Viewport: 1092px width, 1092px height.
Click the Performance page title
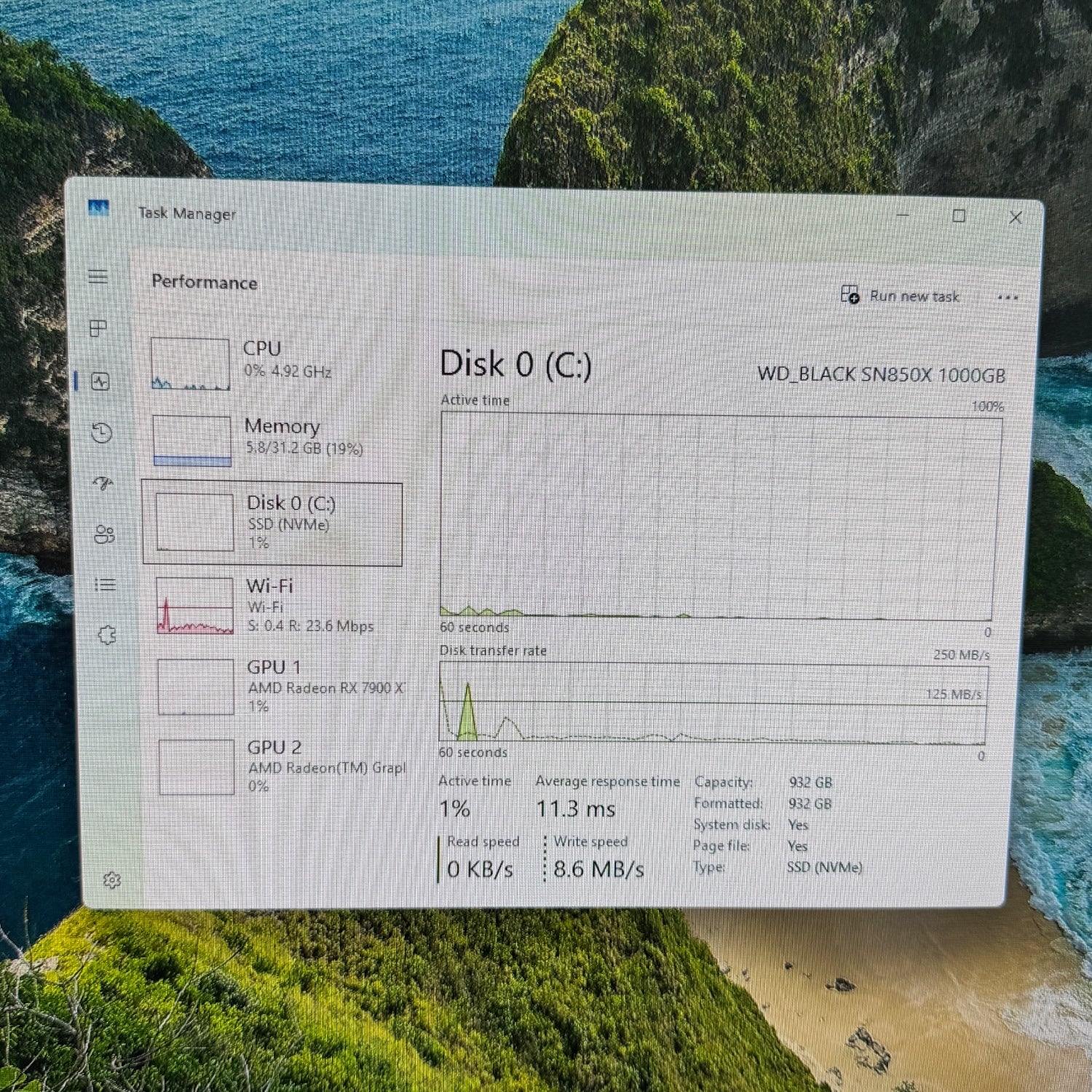(205, 282)
